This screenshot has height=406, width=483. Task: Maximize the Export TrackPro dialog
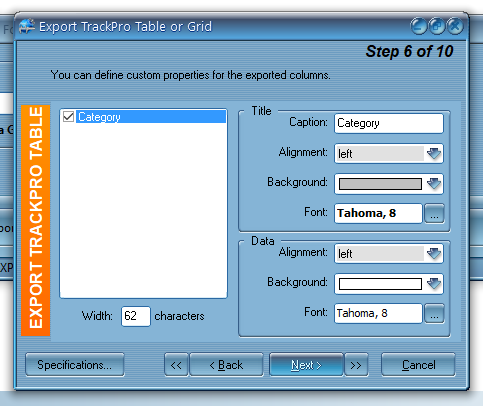pos(437,26)
